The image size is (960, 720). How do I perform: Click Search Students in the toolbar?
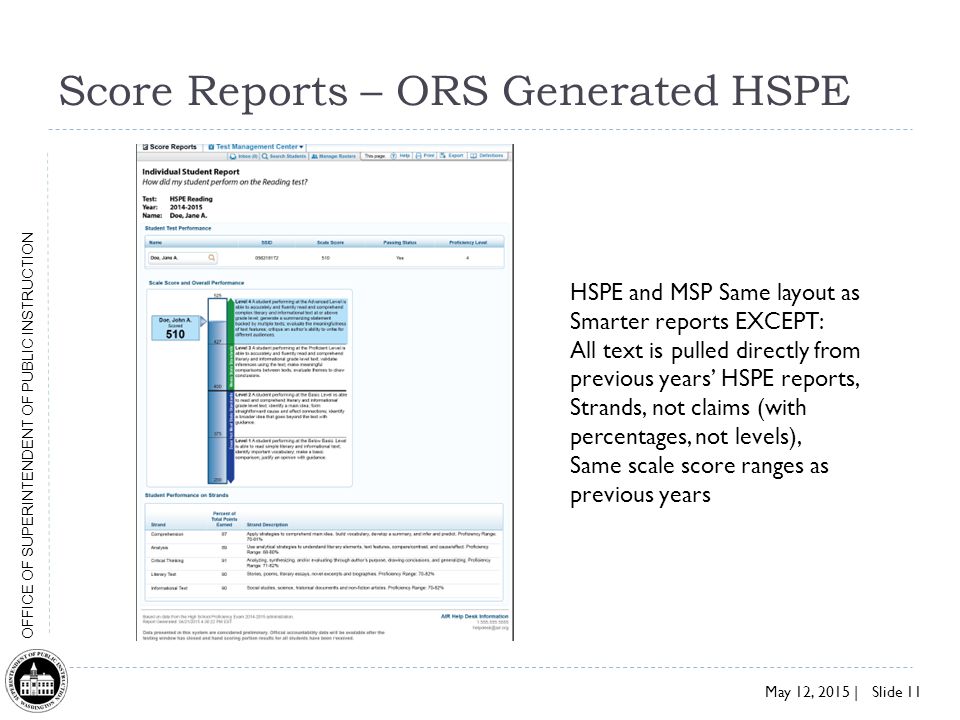[284, 156]
